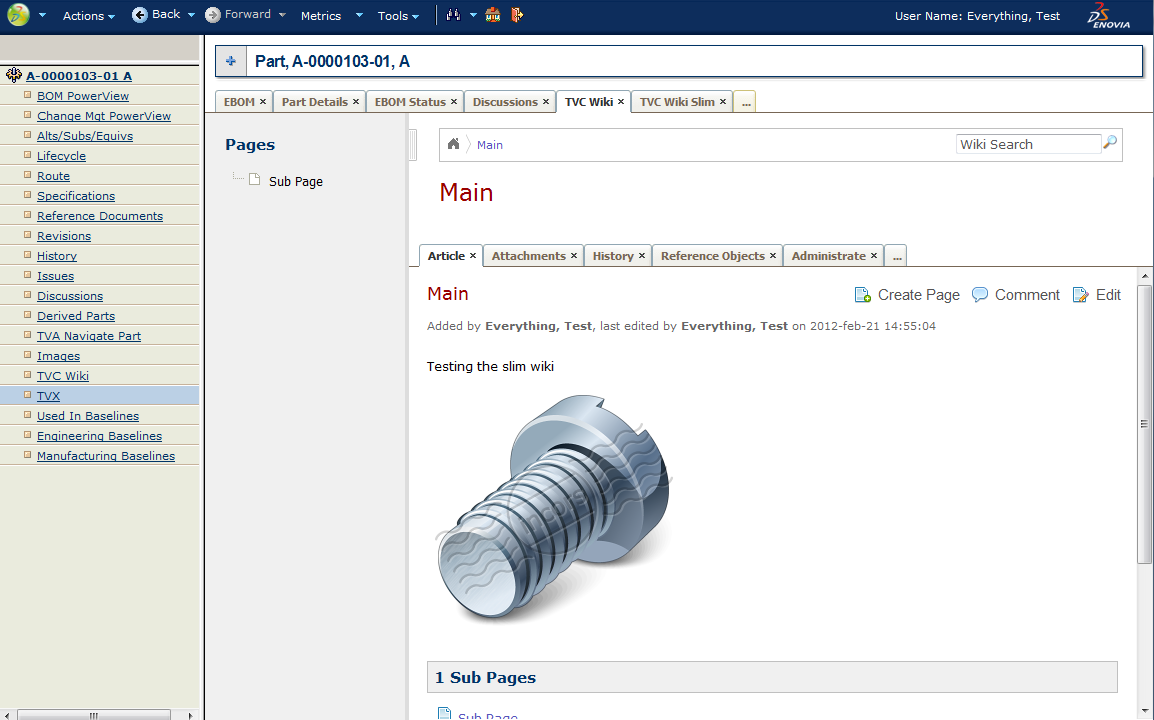Image resolution: width=1154 pixels, height=720 pixels.
Task: Open the Tools dropdown menu
Action: point(398,16)
